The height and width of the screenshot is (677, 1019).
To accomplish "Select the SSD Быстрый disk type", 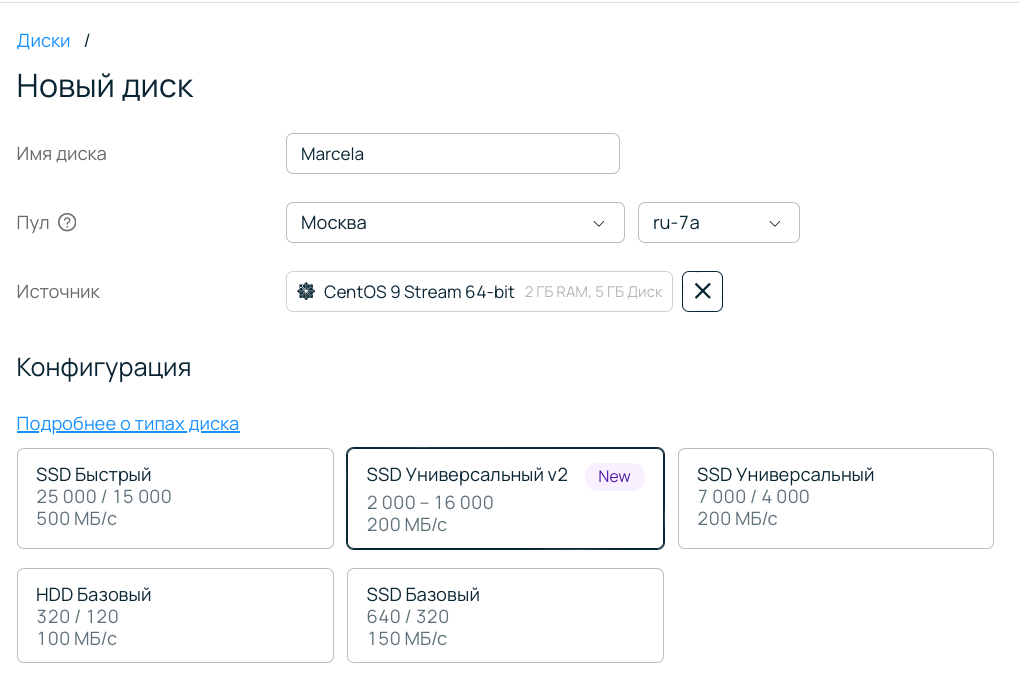I will tap(175, 498).
